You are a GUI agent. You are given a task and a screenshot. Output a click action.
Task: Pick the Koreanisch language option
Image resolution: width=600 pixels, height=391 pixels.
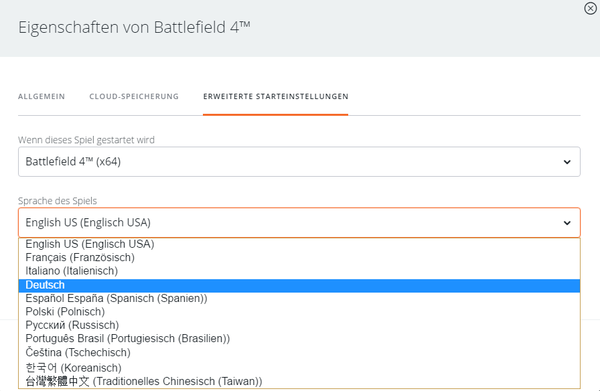[x=299, y=368]
